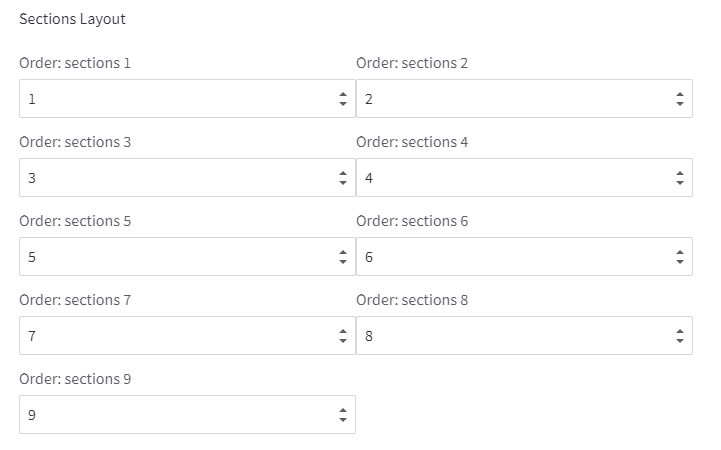Viewport: 721px width, 450px height.
Task: Step up the Order: sections 7 spinner
Action: coord(343,331)
